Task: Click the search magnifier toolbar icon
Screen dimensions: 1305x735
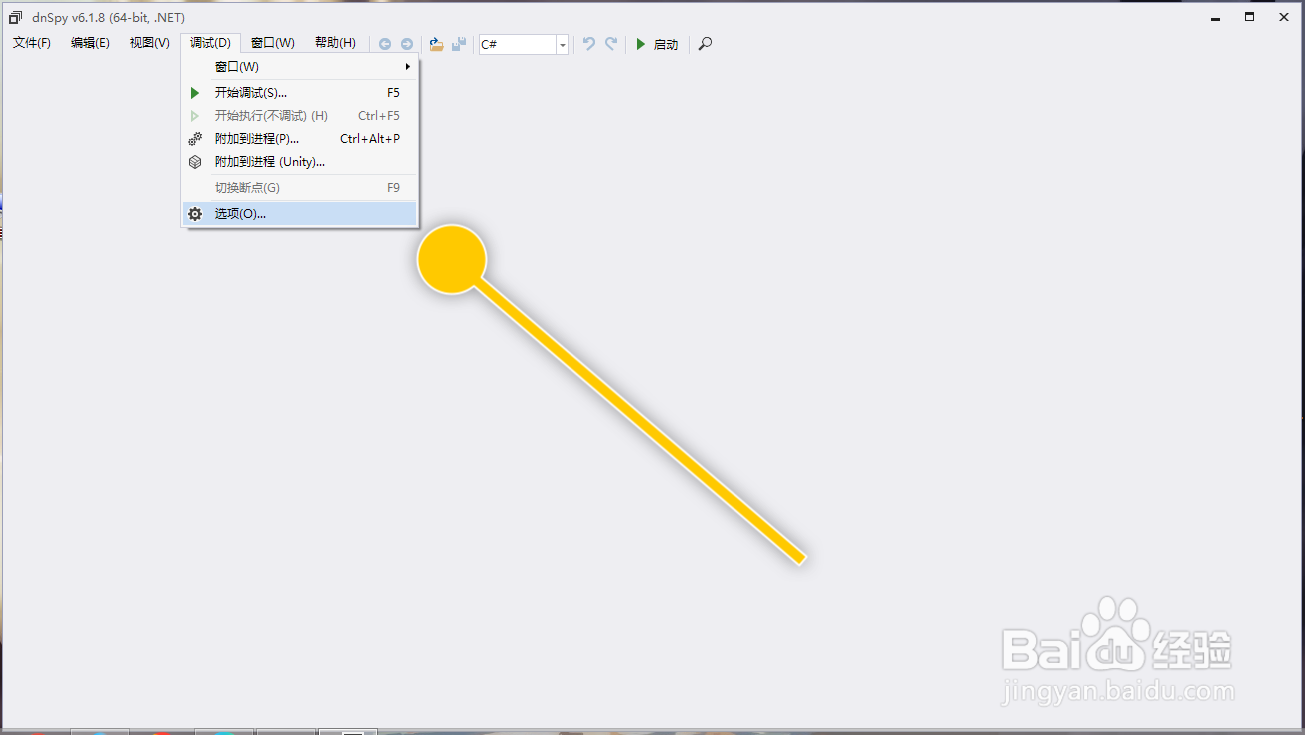Action: pyautogui.click(x=705, y=44)
